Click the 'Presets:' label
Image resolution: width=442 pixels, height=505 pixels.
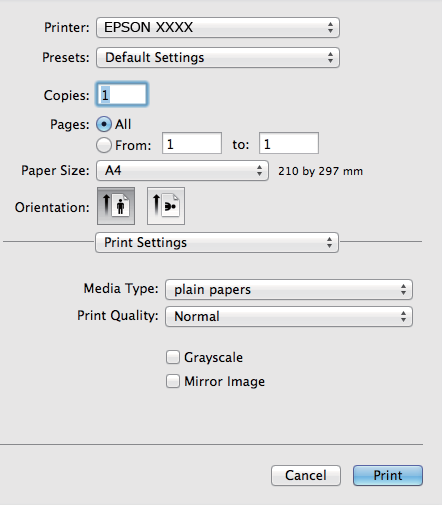tap(66, 57)
